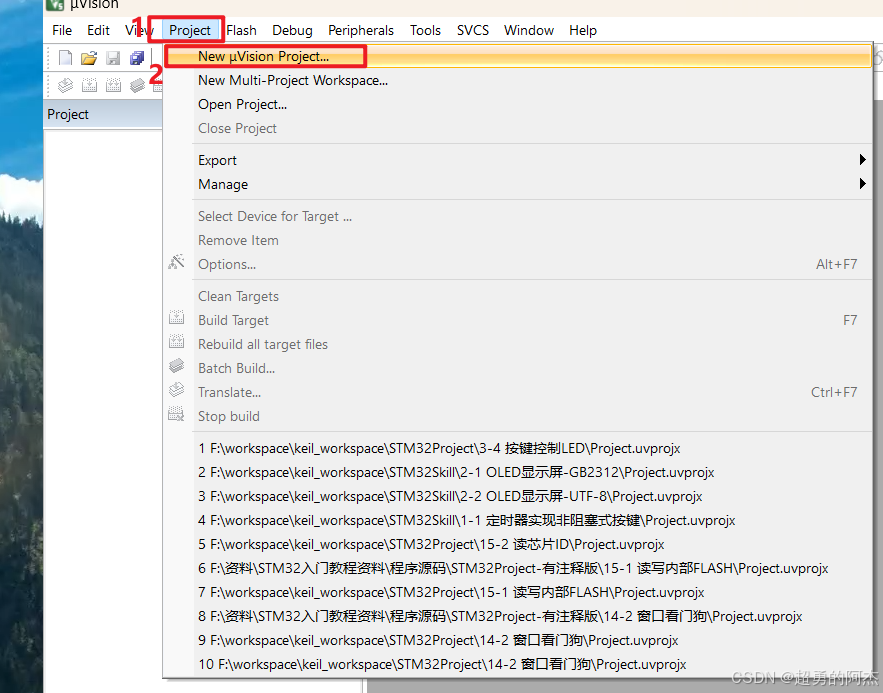The height and width of the screenshot is (693, 883).
Task: Open the SVCS menu
Action: tap(472, 30)
